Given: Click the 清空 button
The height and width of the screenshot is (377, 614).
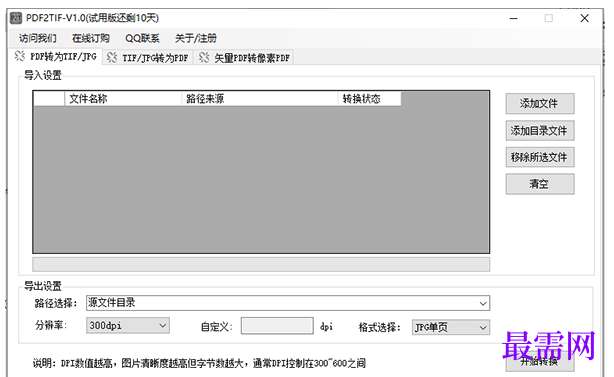Looking at the screenshot, I should point(540,184).
